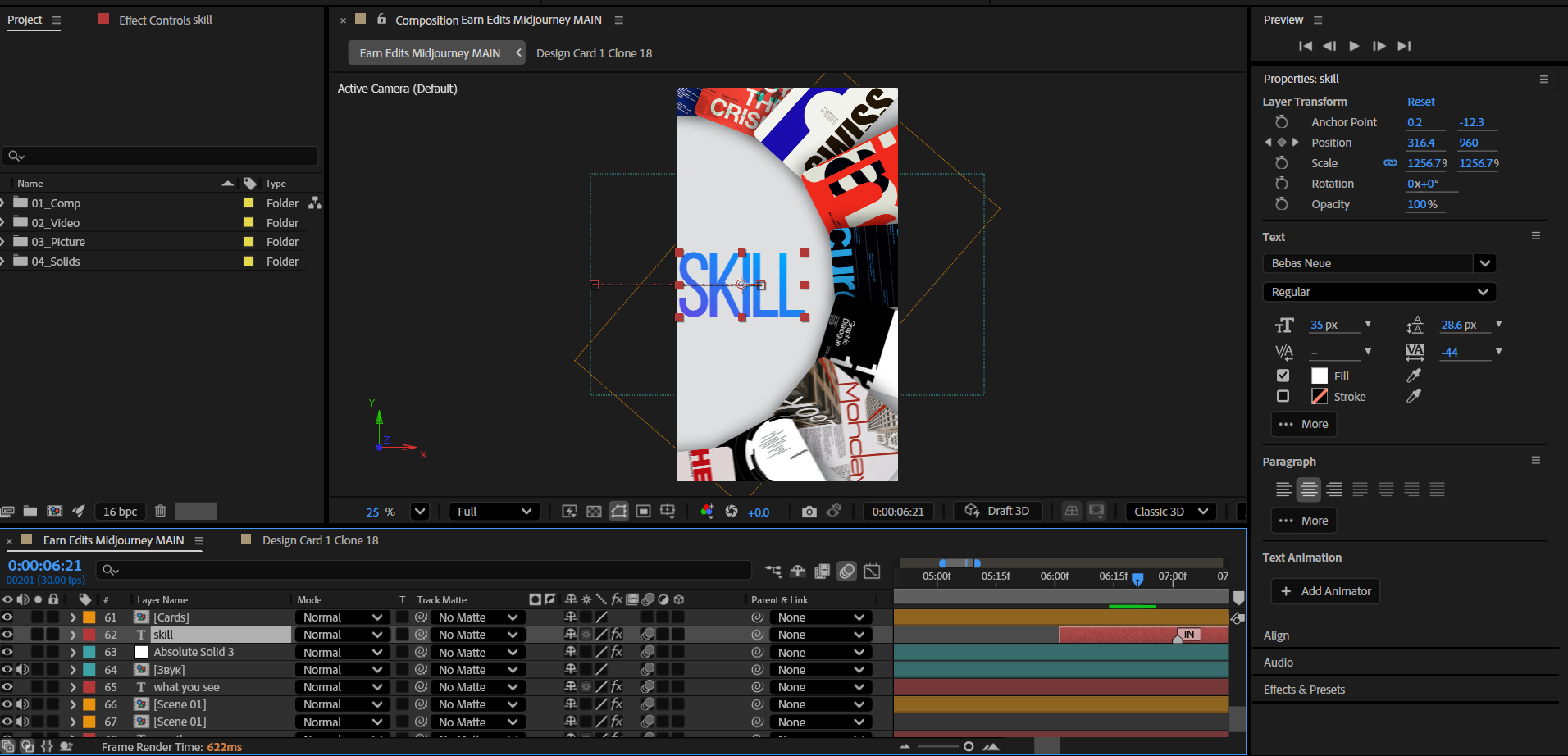Switch to Design Card 1 Clone 18 timeline tab

point(319,540)
